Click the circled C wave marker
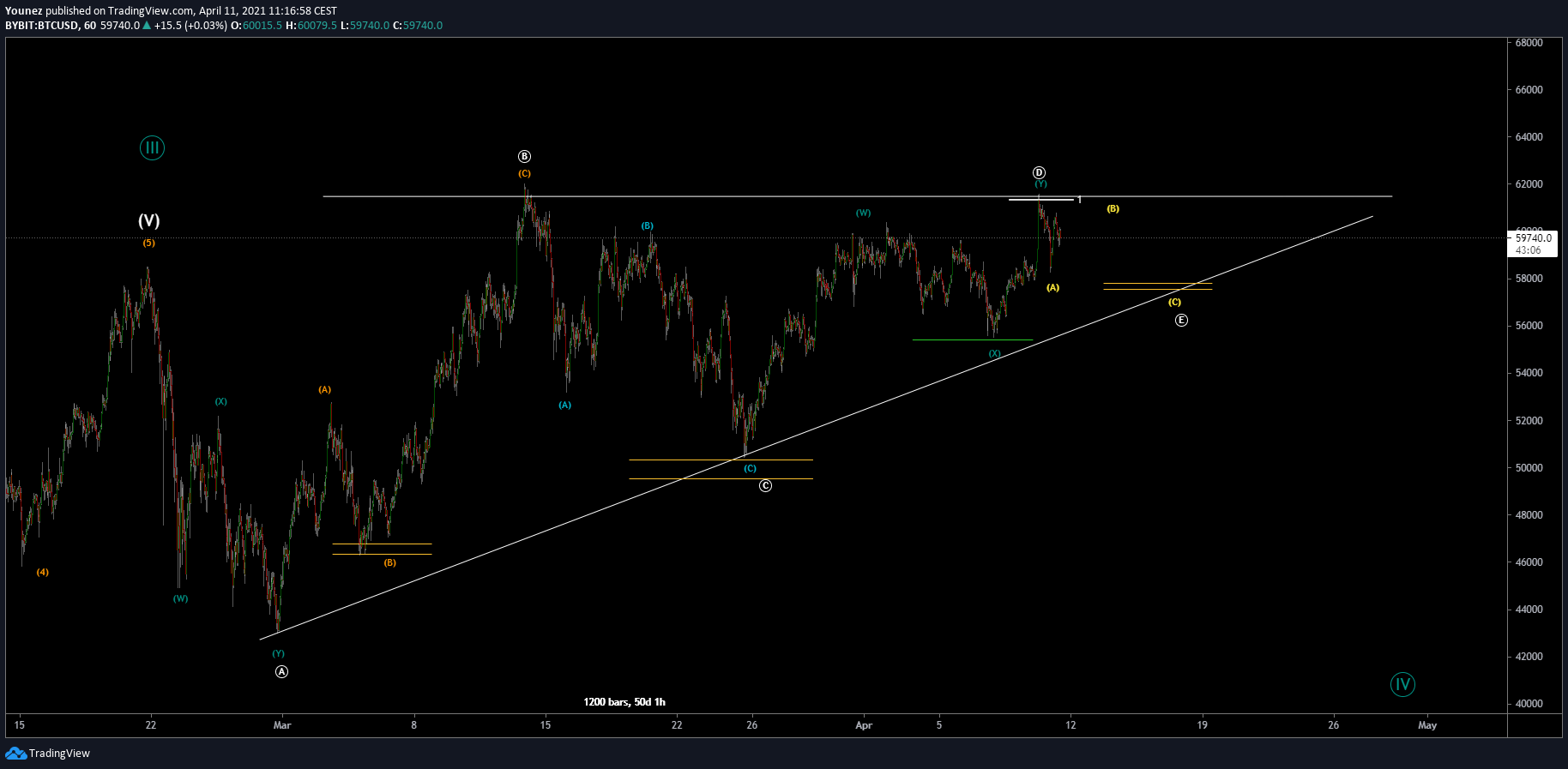Viewport: 1568px width, 769px height. point(765,486)
